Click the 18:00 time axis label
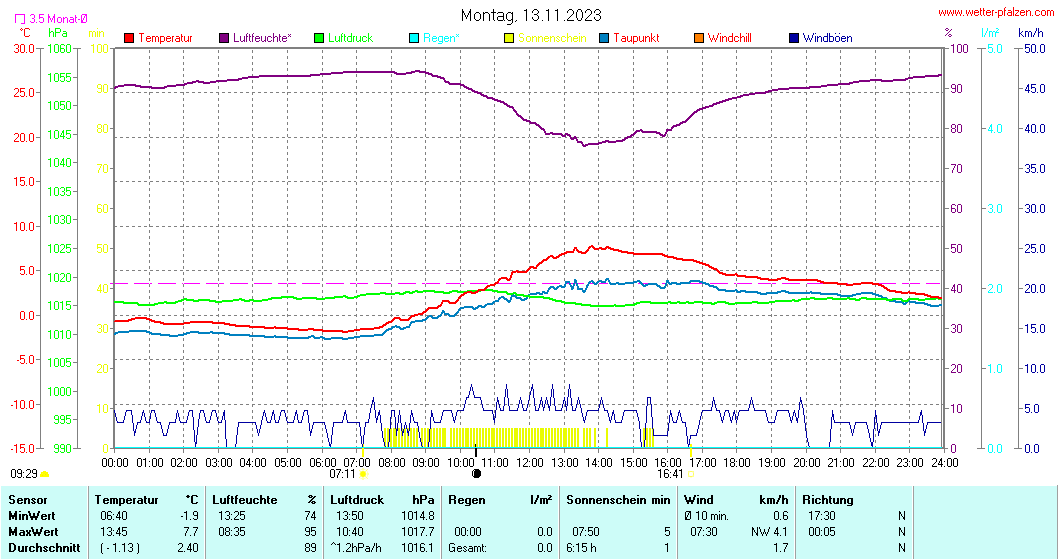 click(737, 463)
